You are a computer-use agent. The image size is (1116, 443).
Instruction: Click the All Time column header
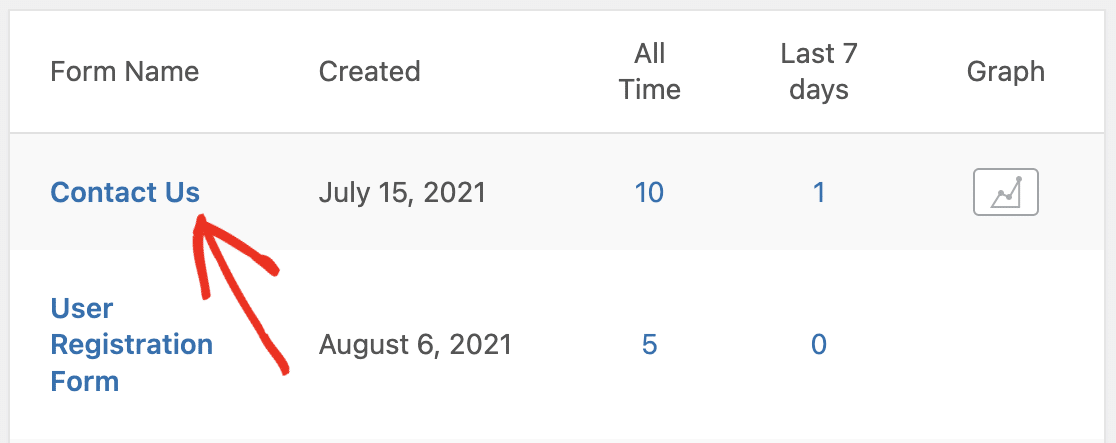coord(649,71)
